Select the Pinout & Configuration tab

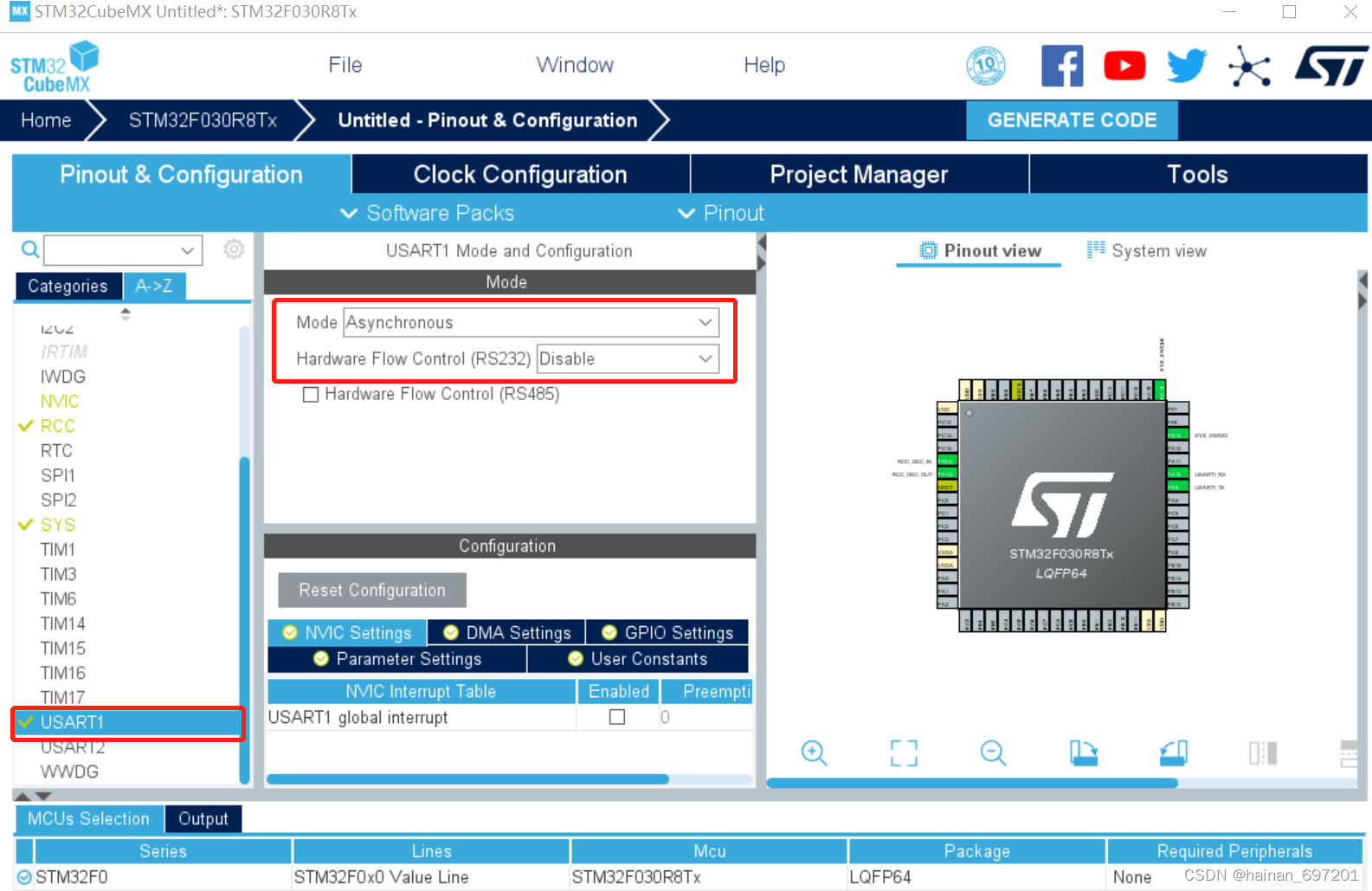click(181, 174)
